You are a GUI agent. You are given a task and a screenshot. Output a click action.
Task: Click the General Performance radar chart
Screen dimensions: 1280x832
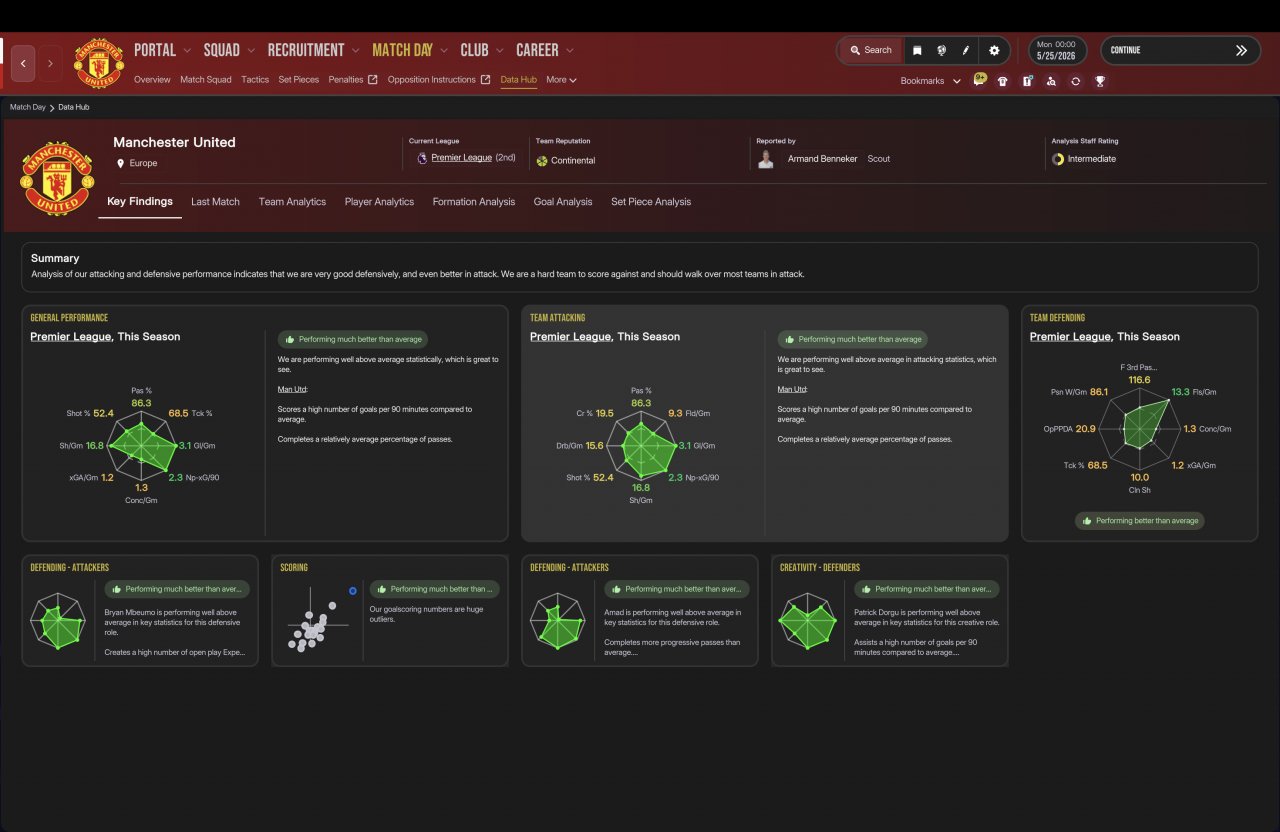141,447
